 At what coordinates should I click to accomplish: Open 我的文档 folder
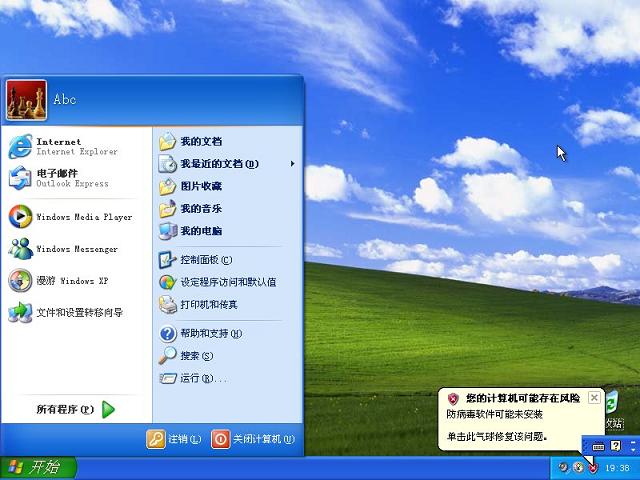(x=200, y=141)
